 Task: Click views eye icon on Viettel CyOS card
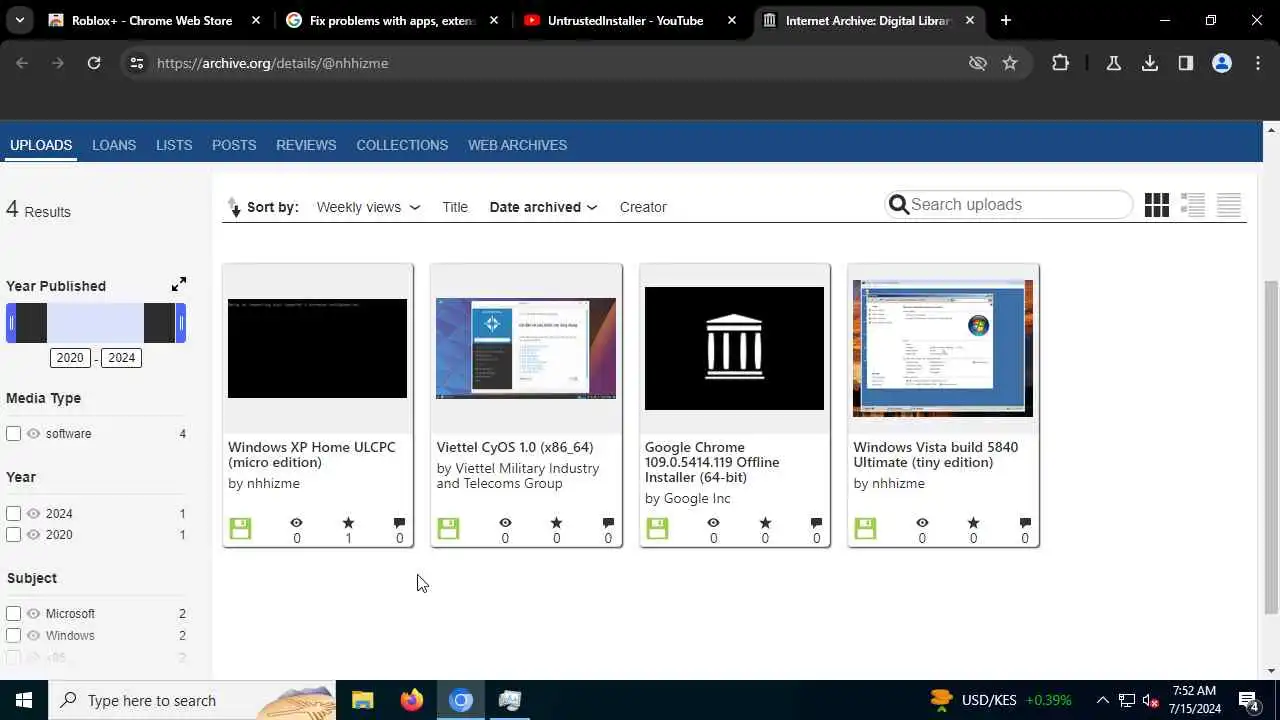tap(505, 523)
